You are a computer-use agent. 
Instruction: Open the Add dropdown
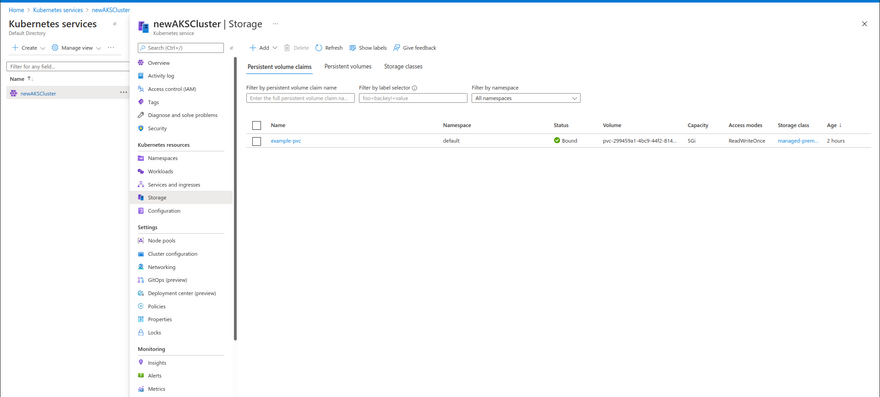263,48
